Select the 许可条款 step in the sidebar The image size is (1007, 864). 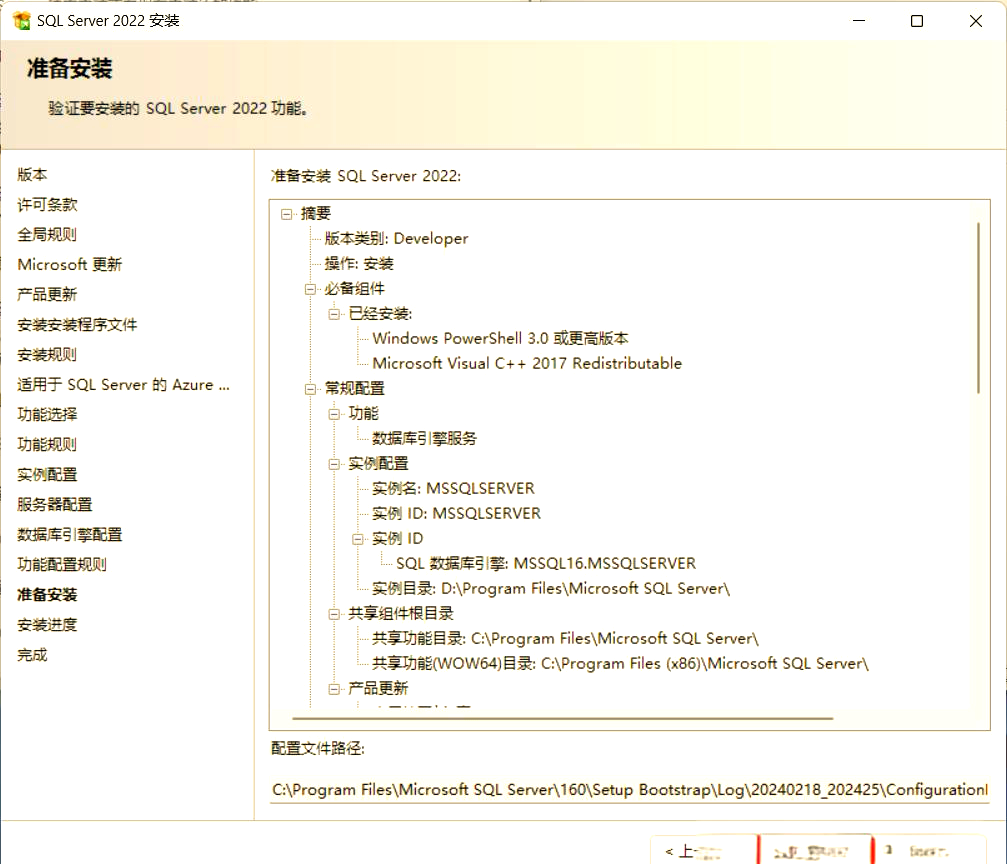click(47, 204)
